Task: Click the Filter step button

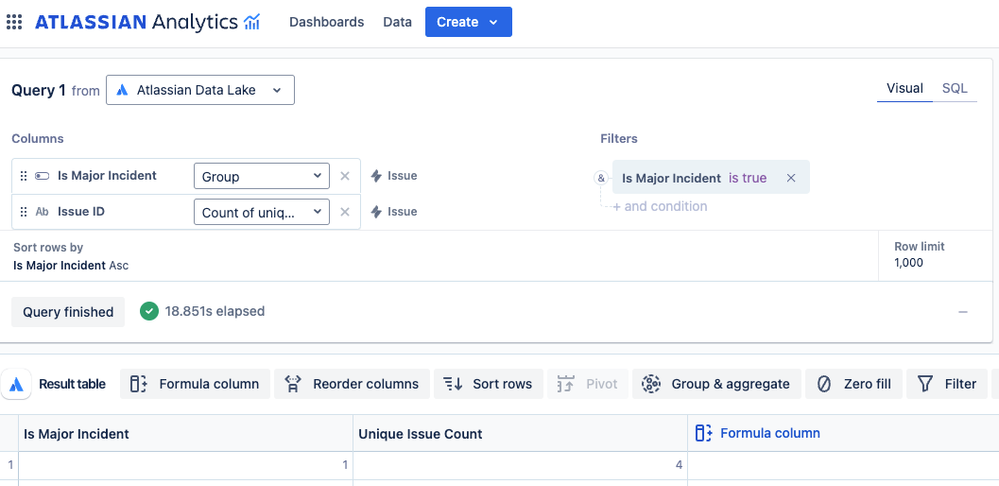Action: (947, 384)
